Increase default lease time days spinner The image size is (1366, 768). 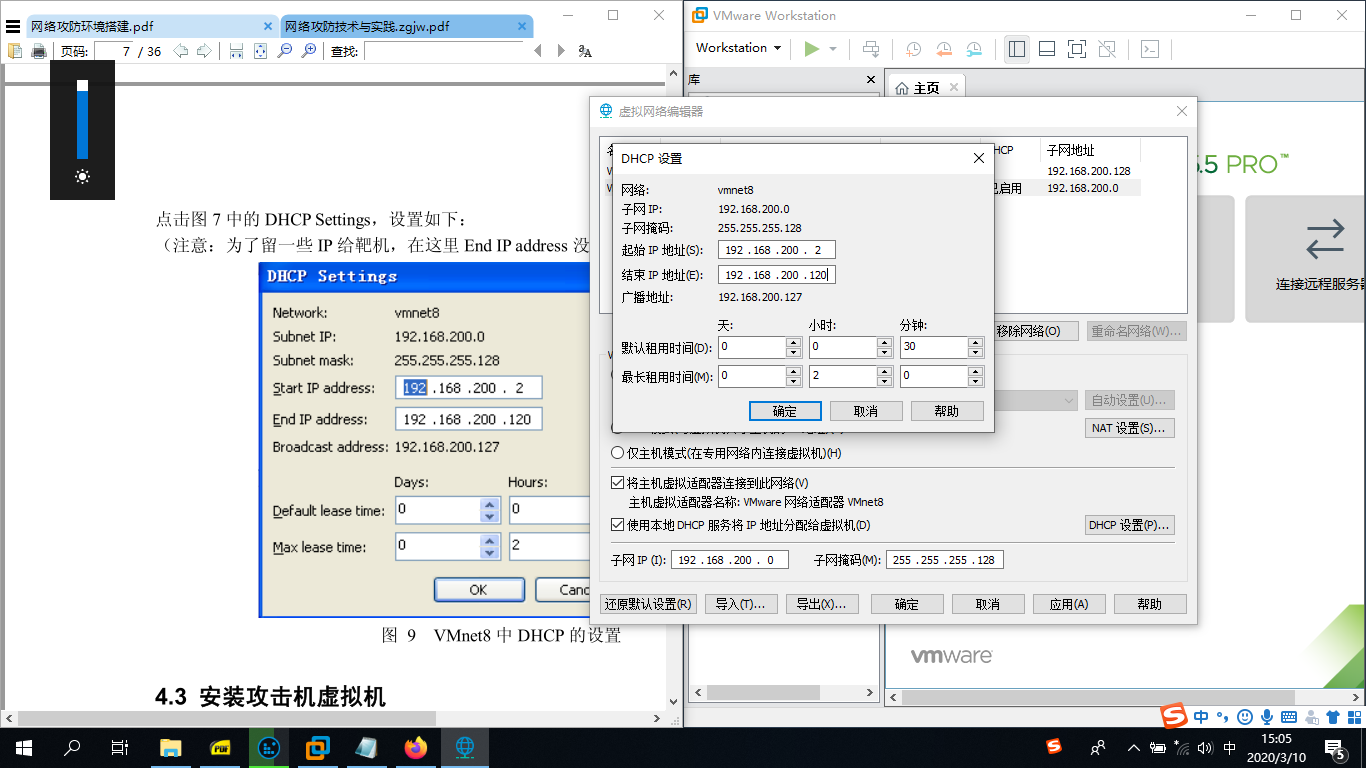(x=793, y=342)
